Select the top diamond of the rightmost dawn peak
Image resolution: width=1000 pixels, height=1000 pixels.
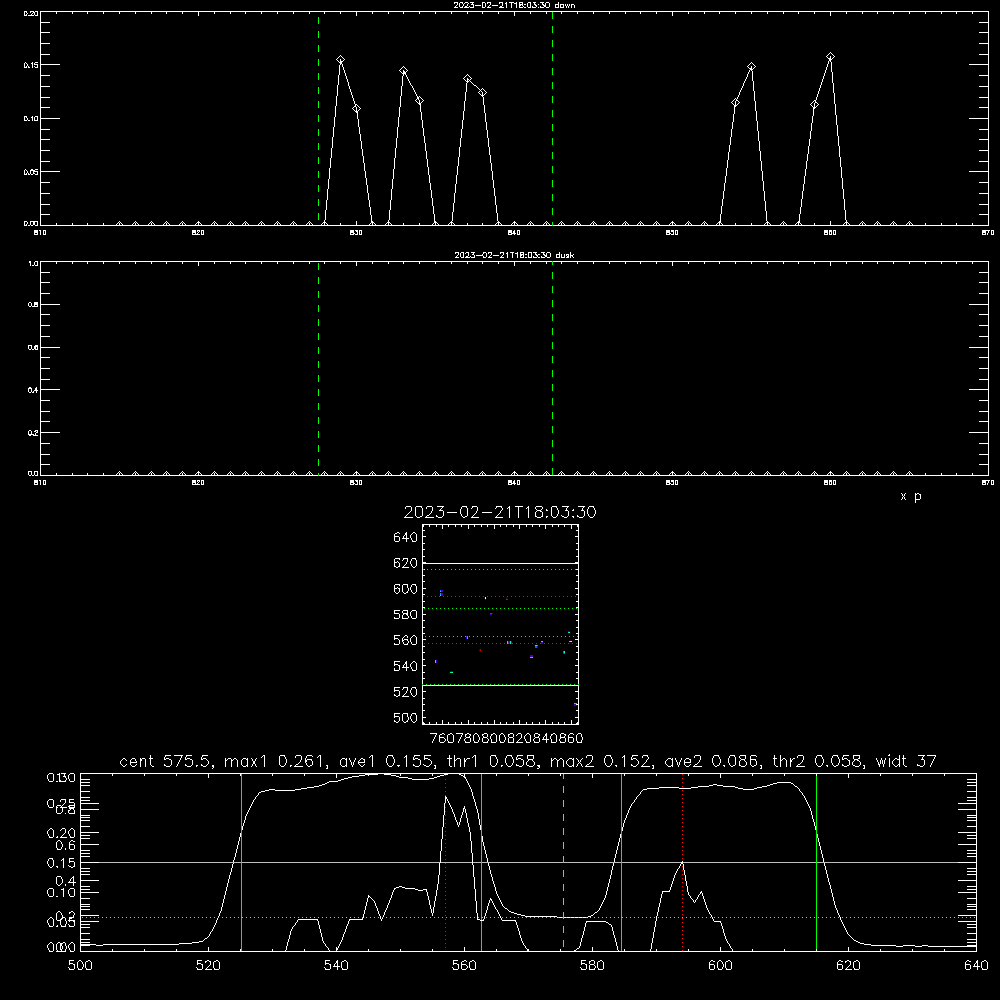pyautogui.click(x=830, y=57)
